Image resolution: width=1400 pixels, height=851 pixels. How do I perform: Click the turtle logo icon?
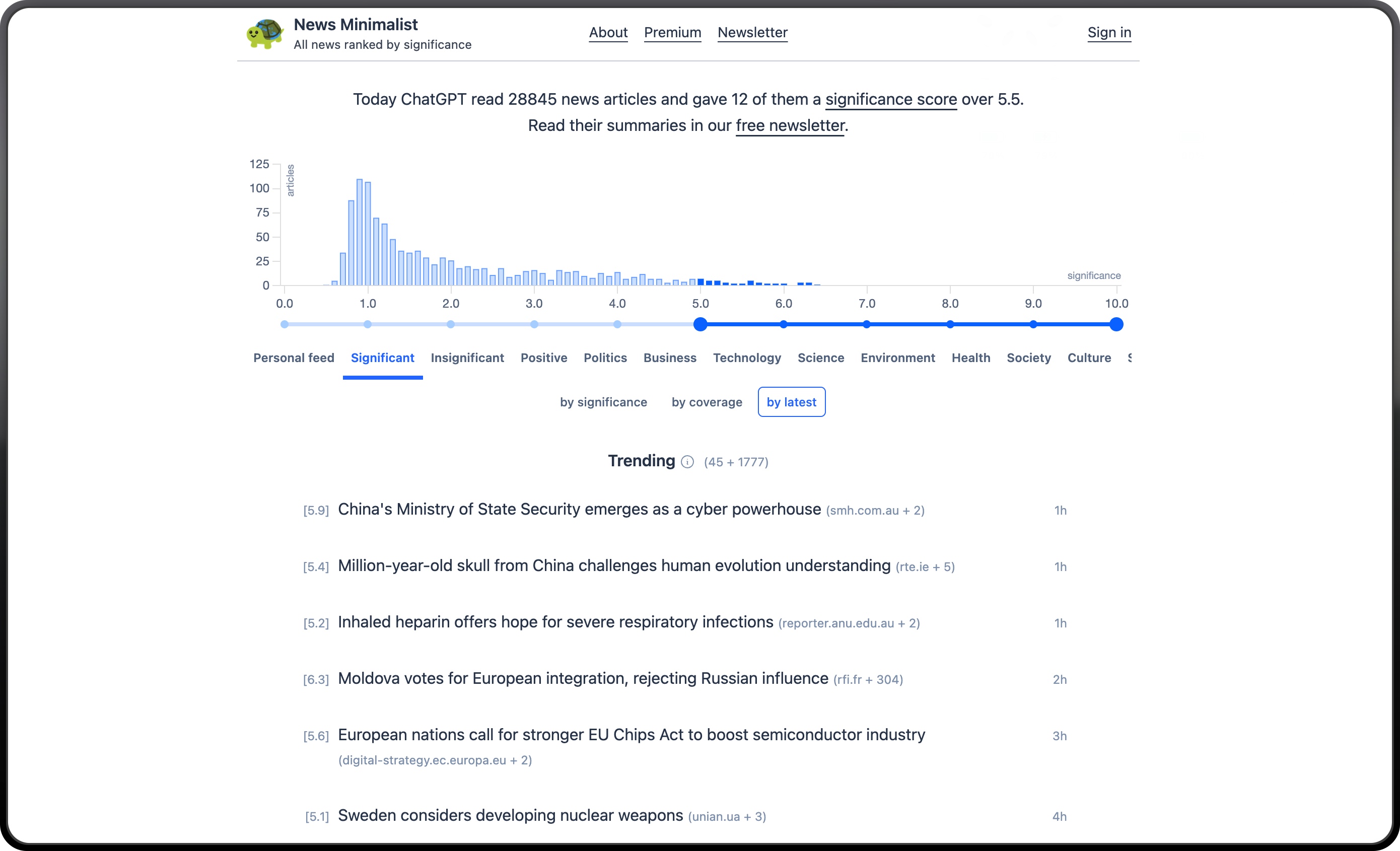(x=265, y=34)
